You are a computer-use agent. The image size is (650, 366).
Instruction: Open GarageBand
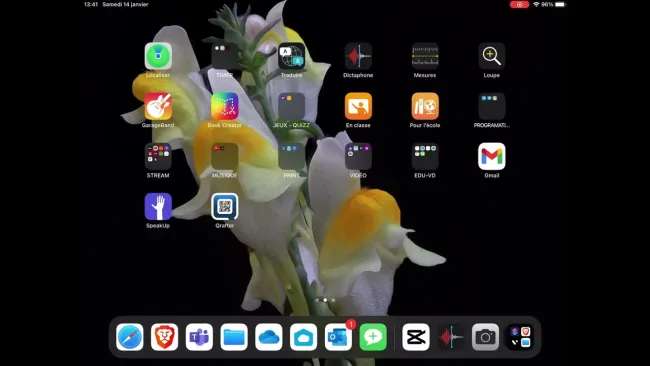158,106
